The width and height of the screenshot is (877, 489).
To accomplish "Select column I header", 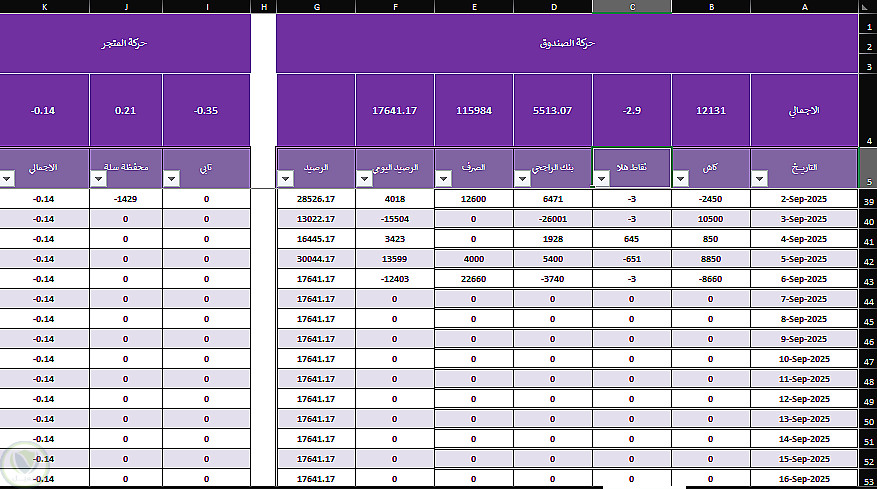I will click(x=207, y=7).
